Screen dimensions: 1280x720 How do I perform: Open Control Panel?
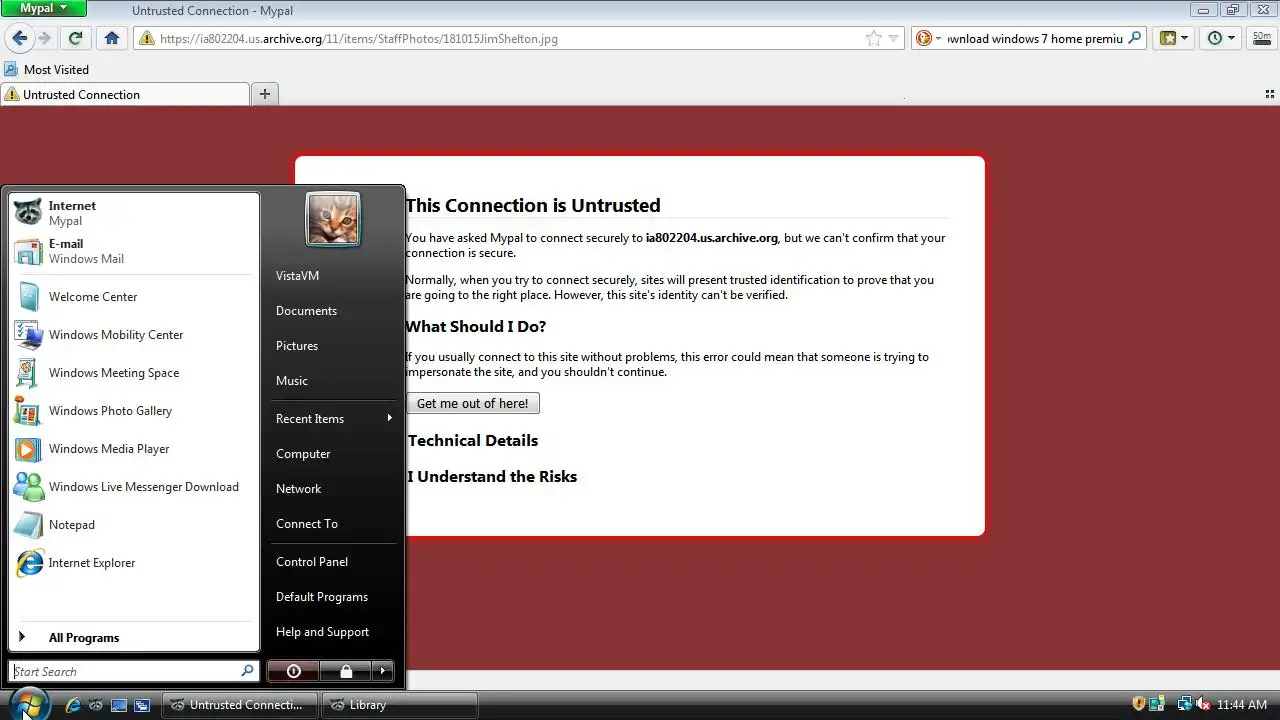[x=333, y=562]
